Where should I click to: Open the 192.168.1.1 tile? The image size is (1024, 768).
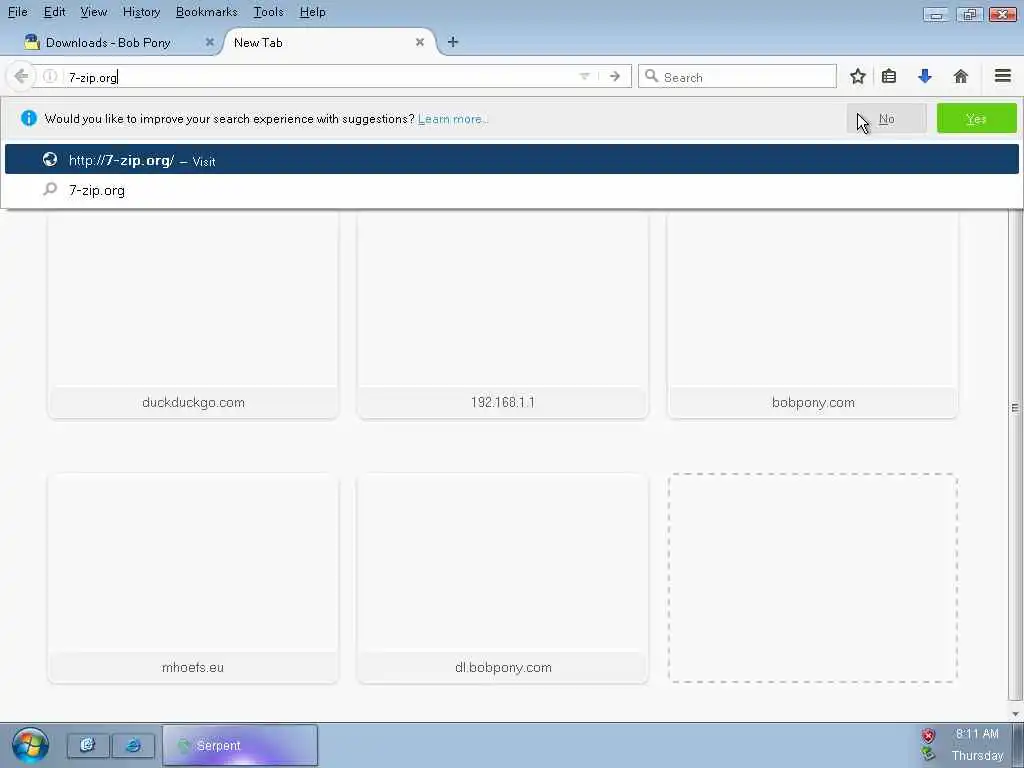(x=503, y=313)
